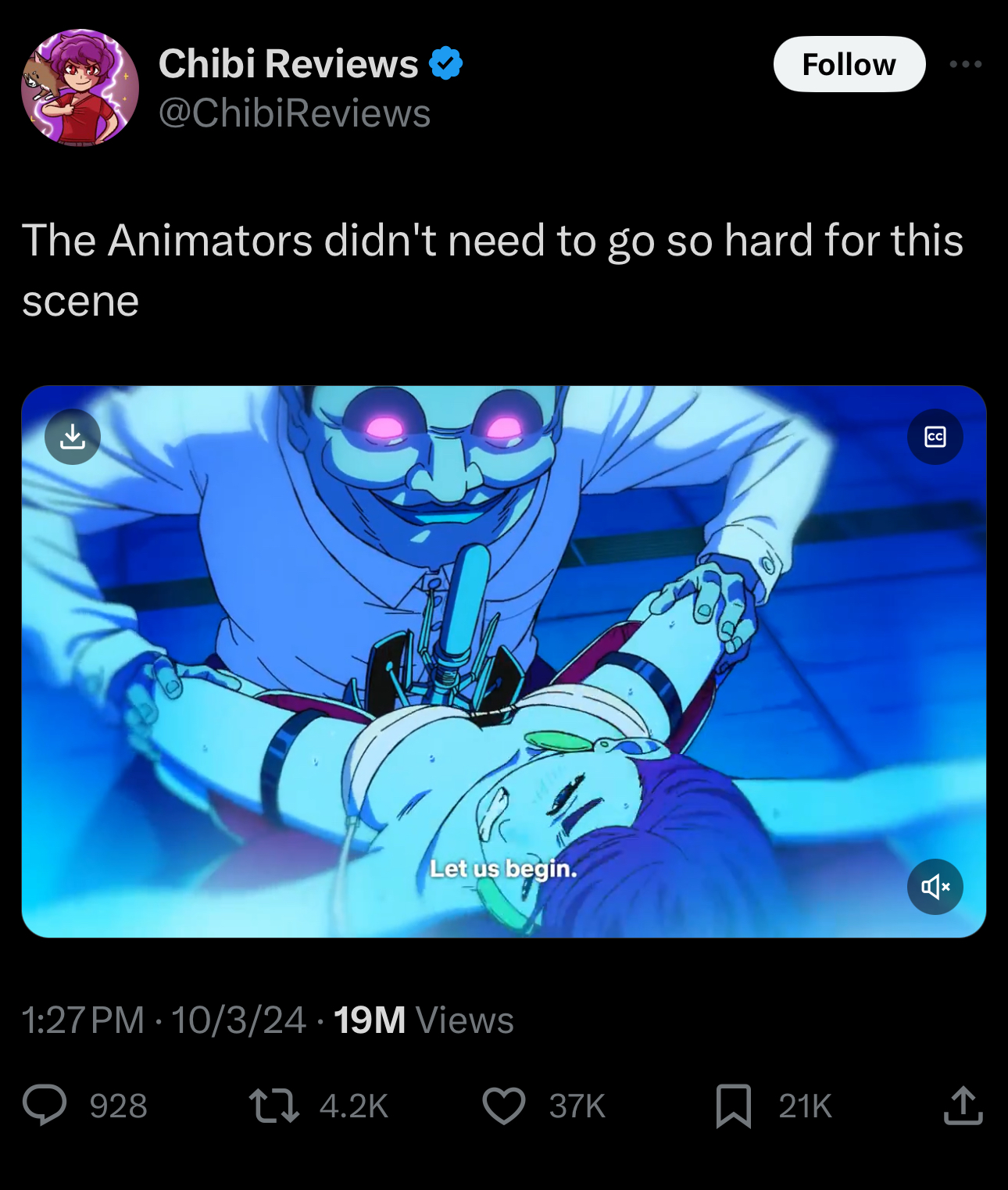This screenshot has height=1190, width=1008.
Task: Click the blue verified checkmark badge
Action: tap(446, 63)
